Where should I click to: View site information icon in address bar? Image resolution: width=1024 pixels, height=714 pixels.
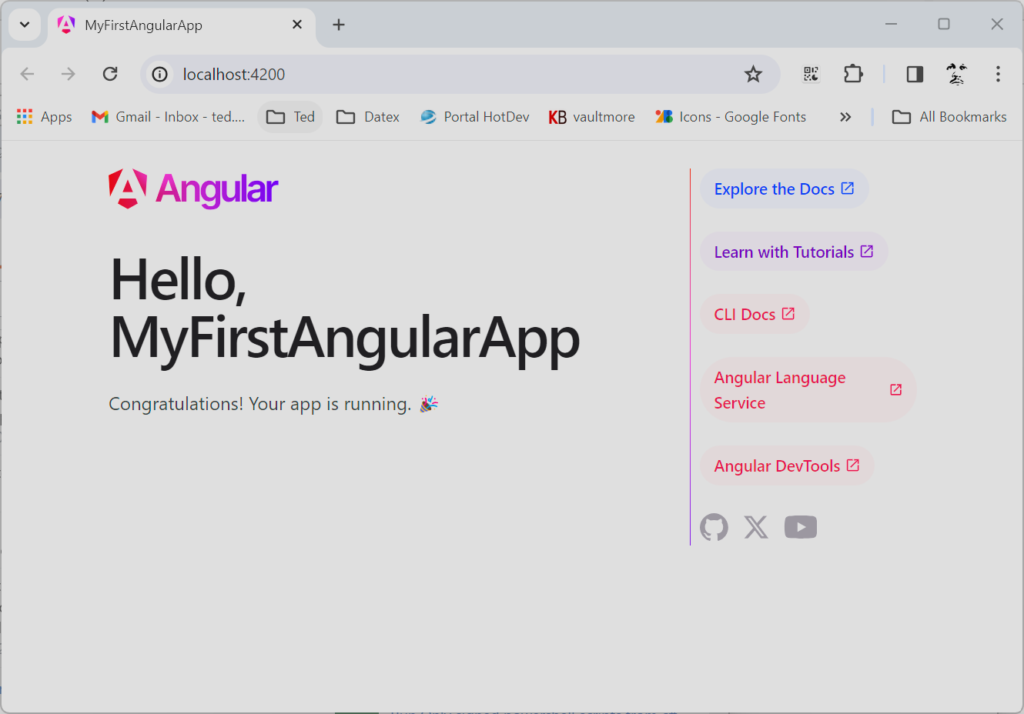160,74
